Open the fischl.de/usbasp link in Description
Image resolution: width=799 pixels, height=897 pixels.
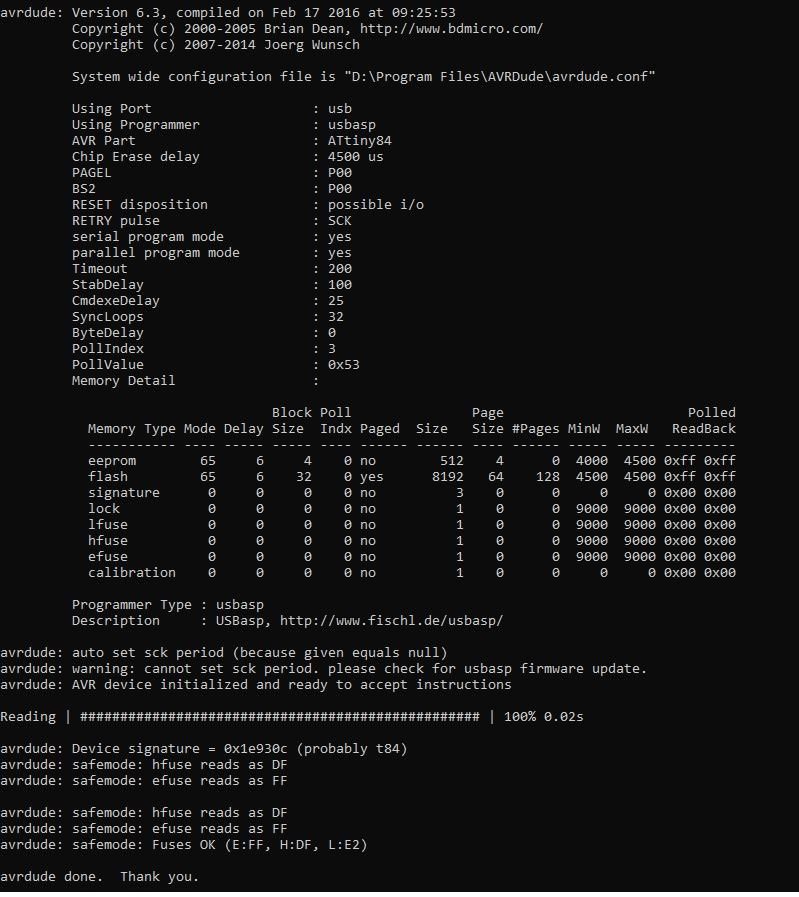391,621
